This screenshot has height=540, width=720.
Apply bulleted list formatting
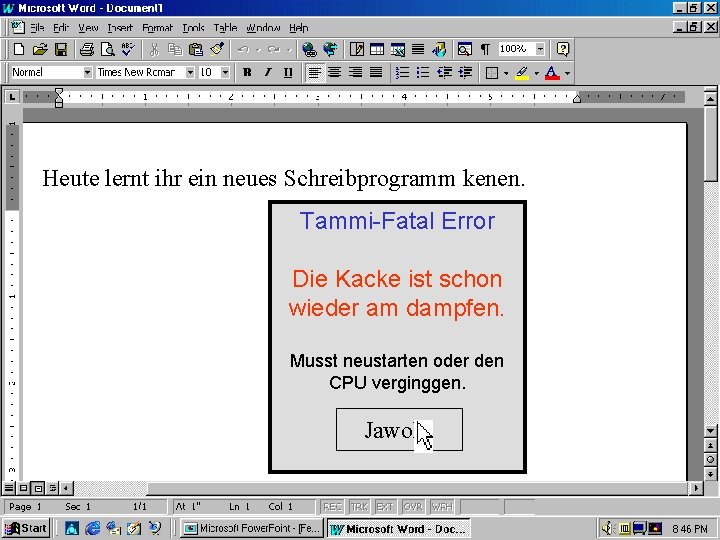(423, 73)
